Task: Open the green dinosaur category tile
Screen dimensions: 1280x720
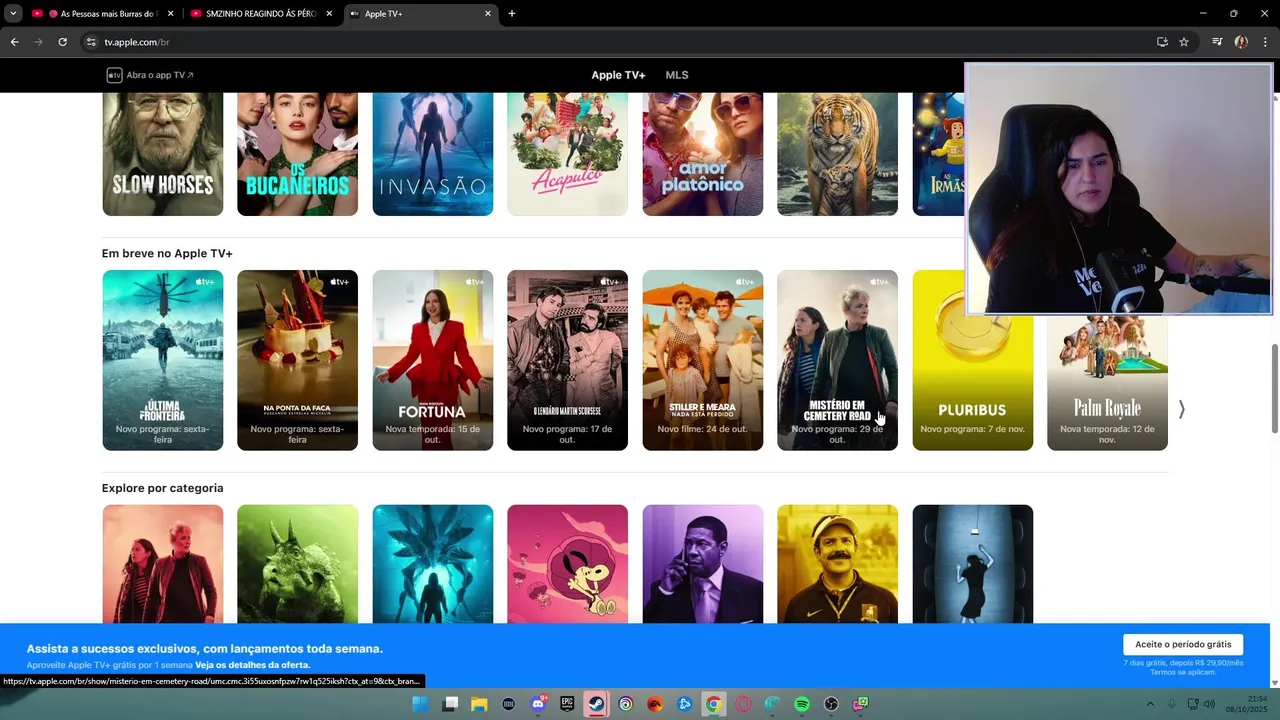Action: [297, 564]
